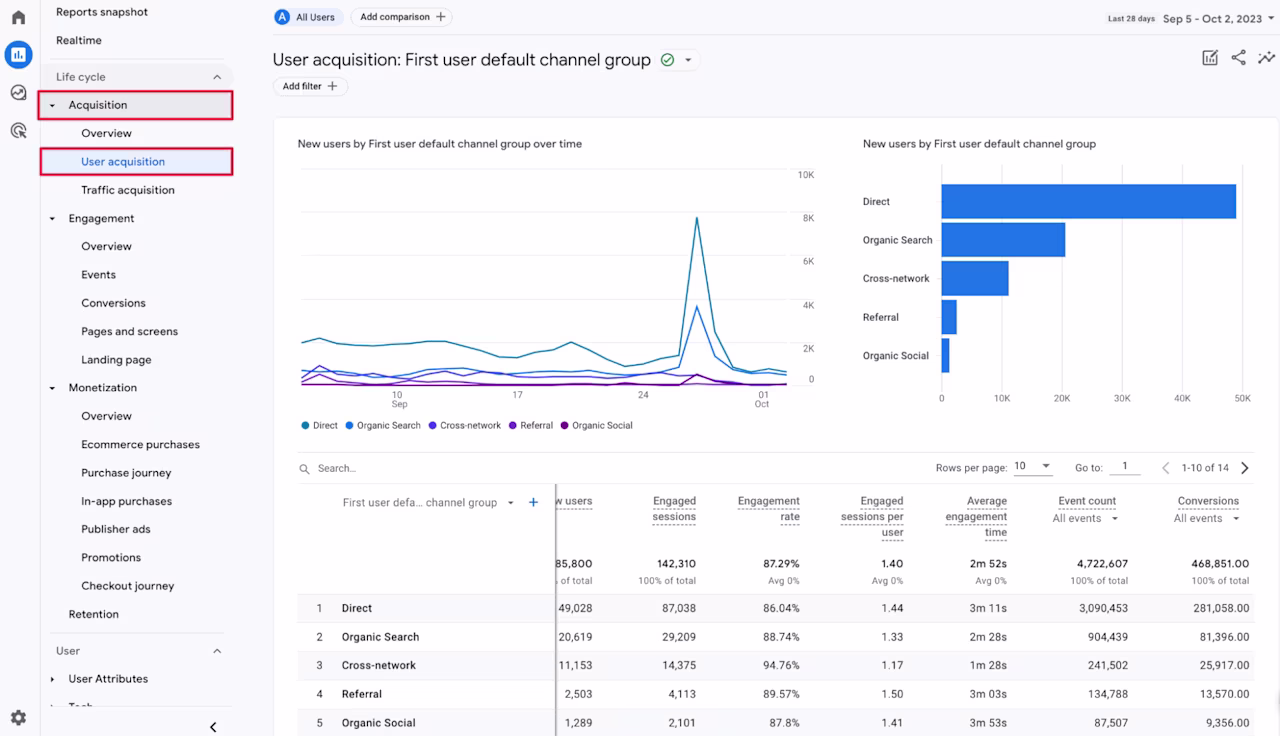The image size is (1280, 736).
Task: Open the Insights sparkline icon
Action: point(1266,58)
